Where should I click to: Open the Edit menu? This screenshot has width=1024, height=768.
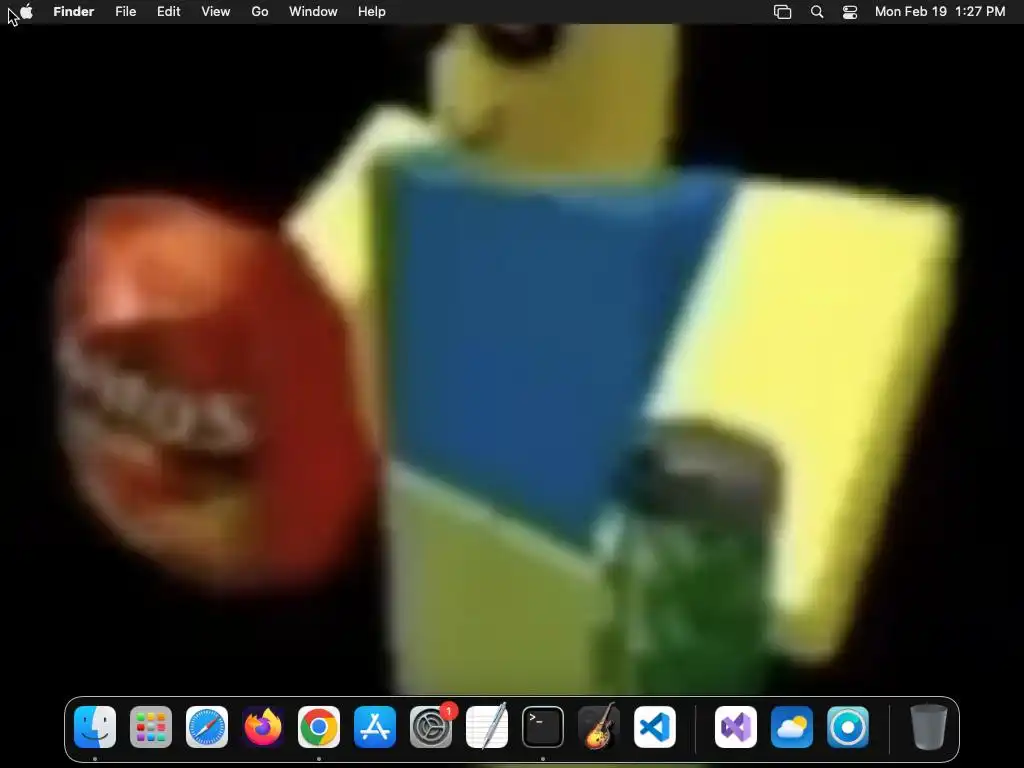168,12
